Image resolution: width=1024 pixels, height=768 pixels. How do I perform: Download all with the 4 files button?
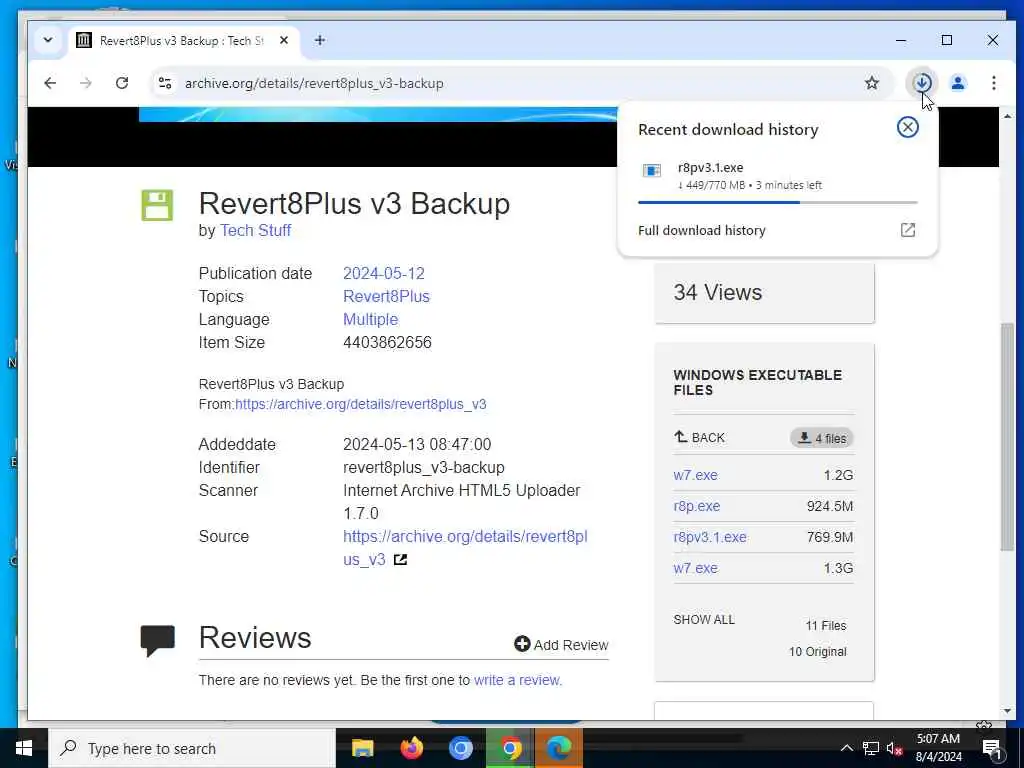tap(822, 438)
